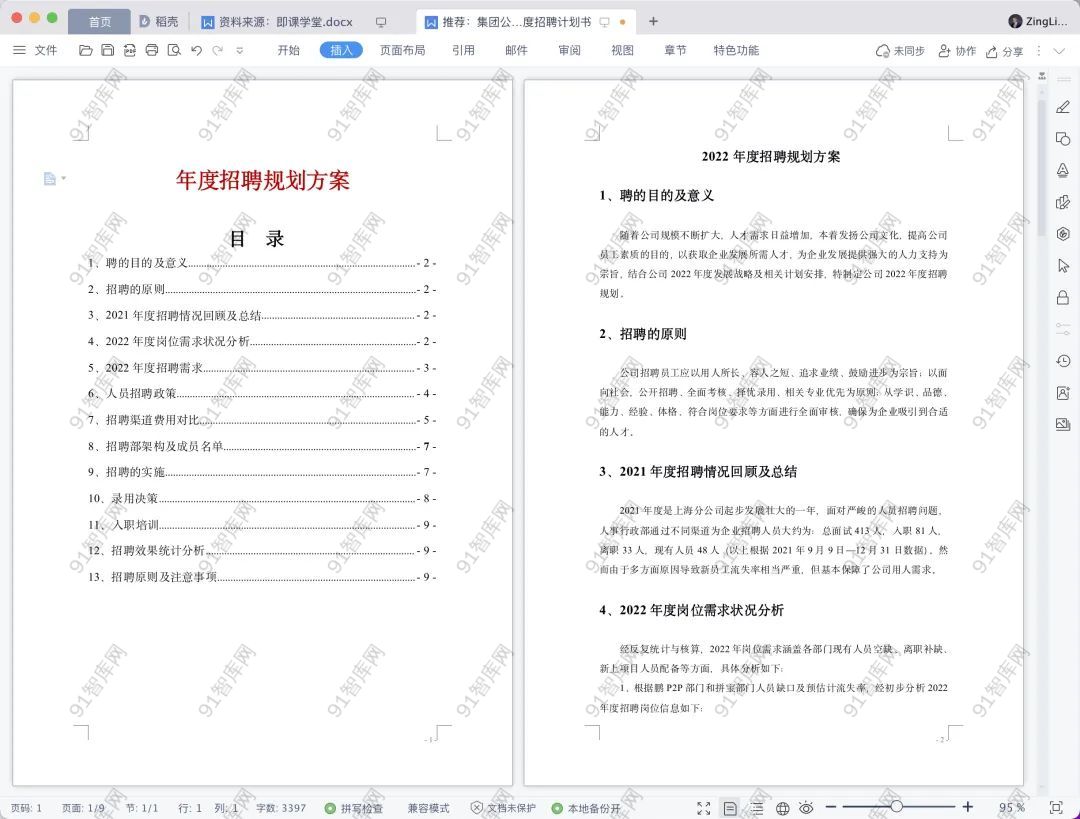Screen dimensions: 1080x819
Task: Undo the last action
Action: (x=196, y=50)
